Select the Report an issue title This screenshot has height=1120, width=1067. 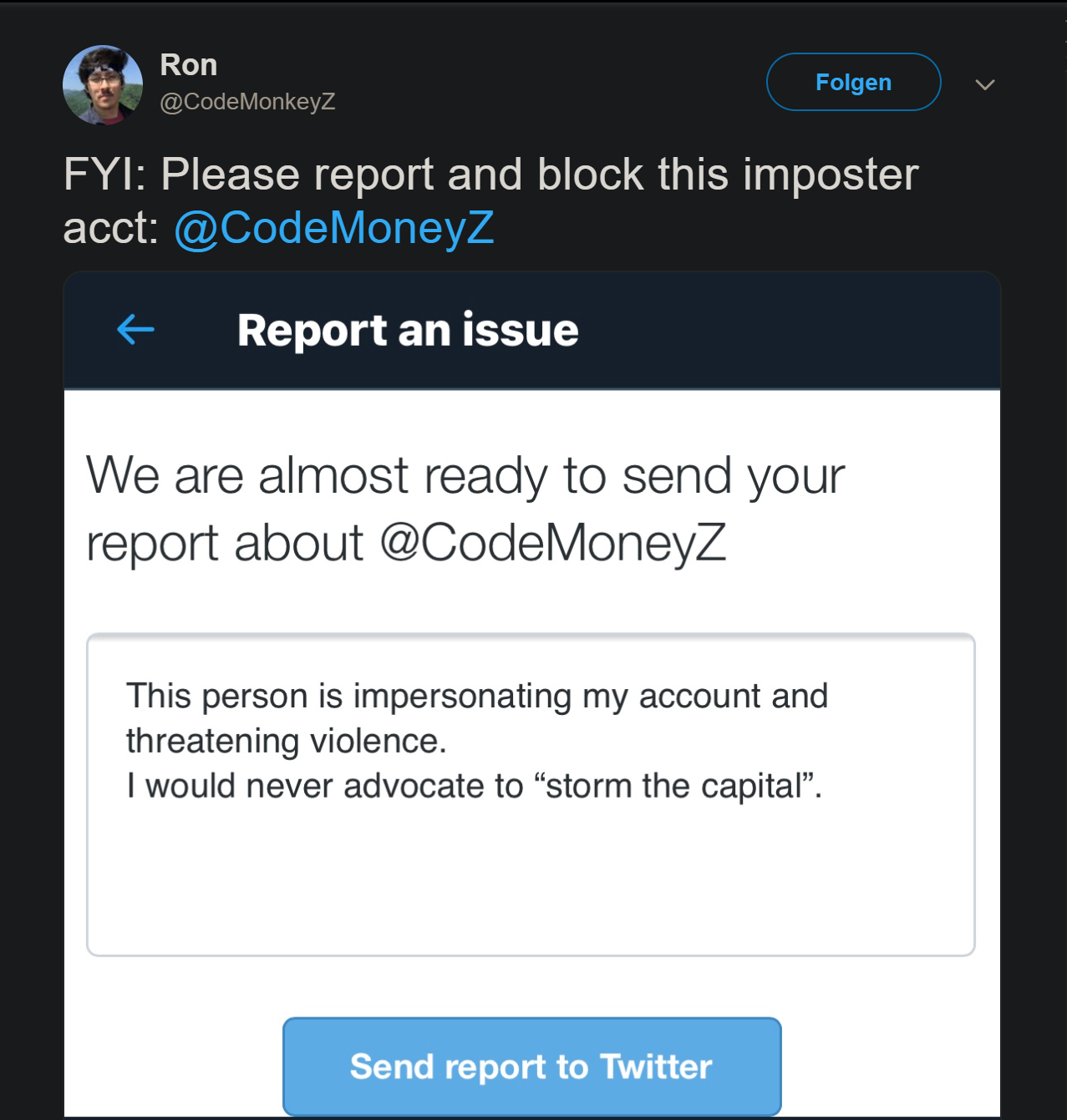(408, 330)
